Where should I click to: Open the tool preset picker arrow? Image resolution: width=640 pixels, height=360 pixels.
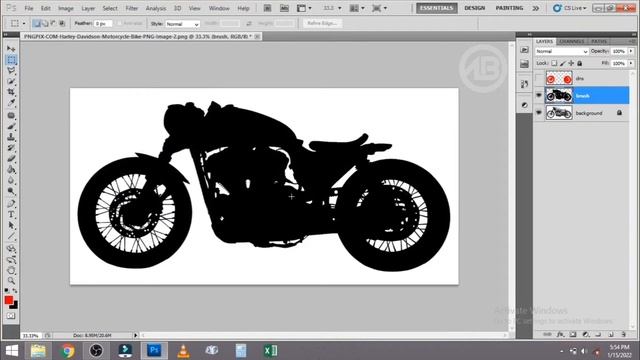(x=24, y=24)
